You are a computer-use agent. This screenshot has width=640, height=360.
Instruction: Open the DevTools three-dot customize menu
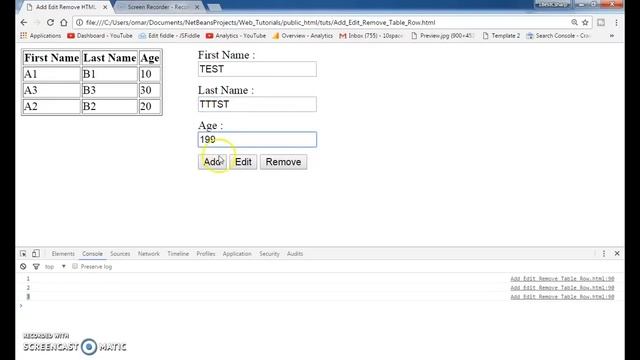click(x=604, y=253)
